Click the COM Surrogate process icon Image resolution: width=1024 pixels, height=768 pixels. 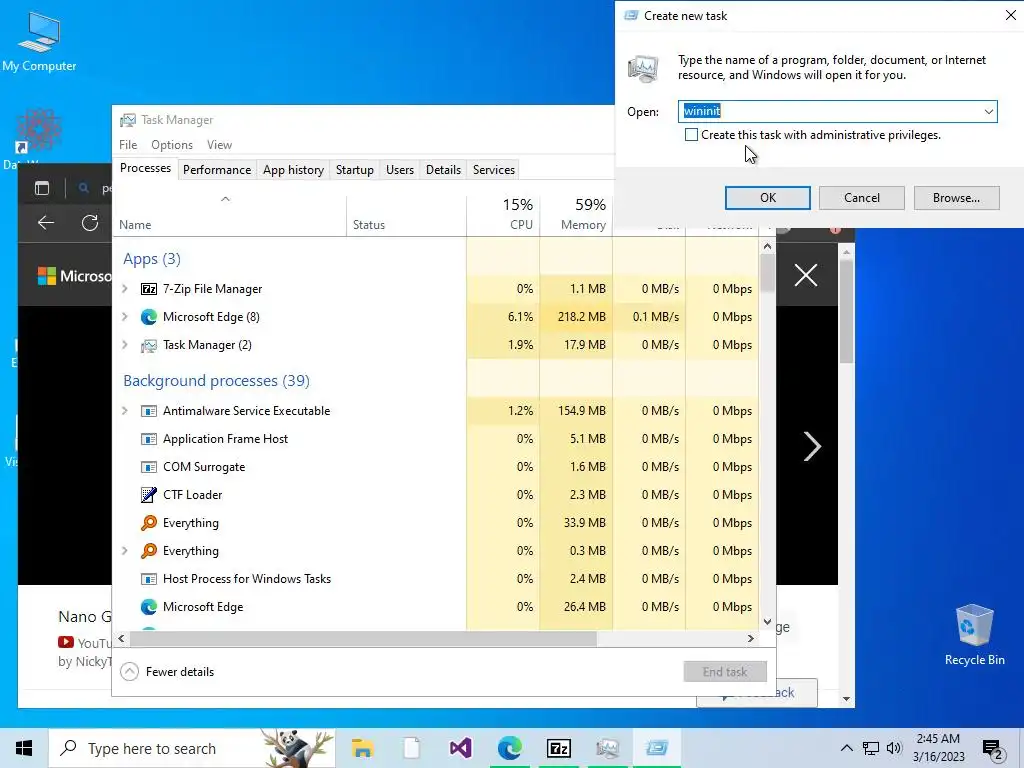click(x=149, y=467)
